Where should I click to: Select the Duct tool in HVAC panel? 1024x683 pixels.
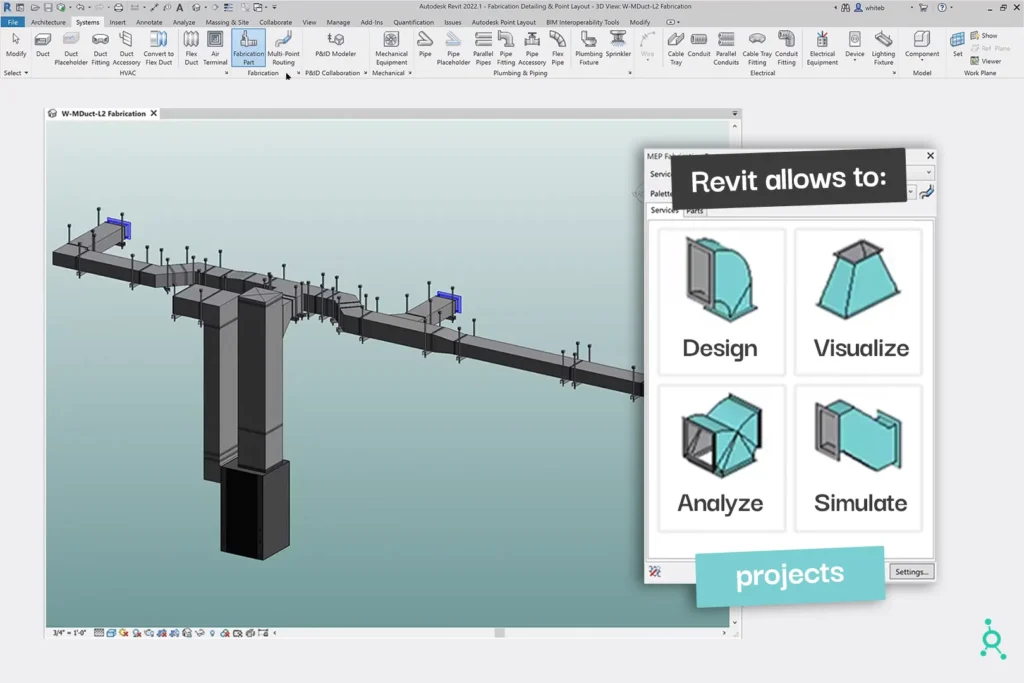click(42, 46)
